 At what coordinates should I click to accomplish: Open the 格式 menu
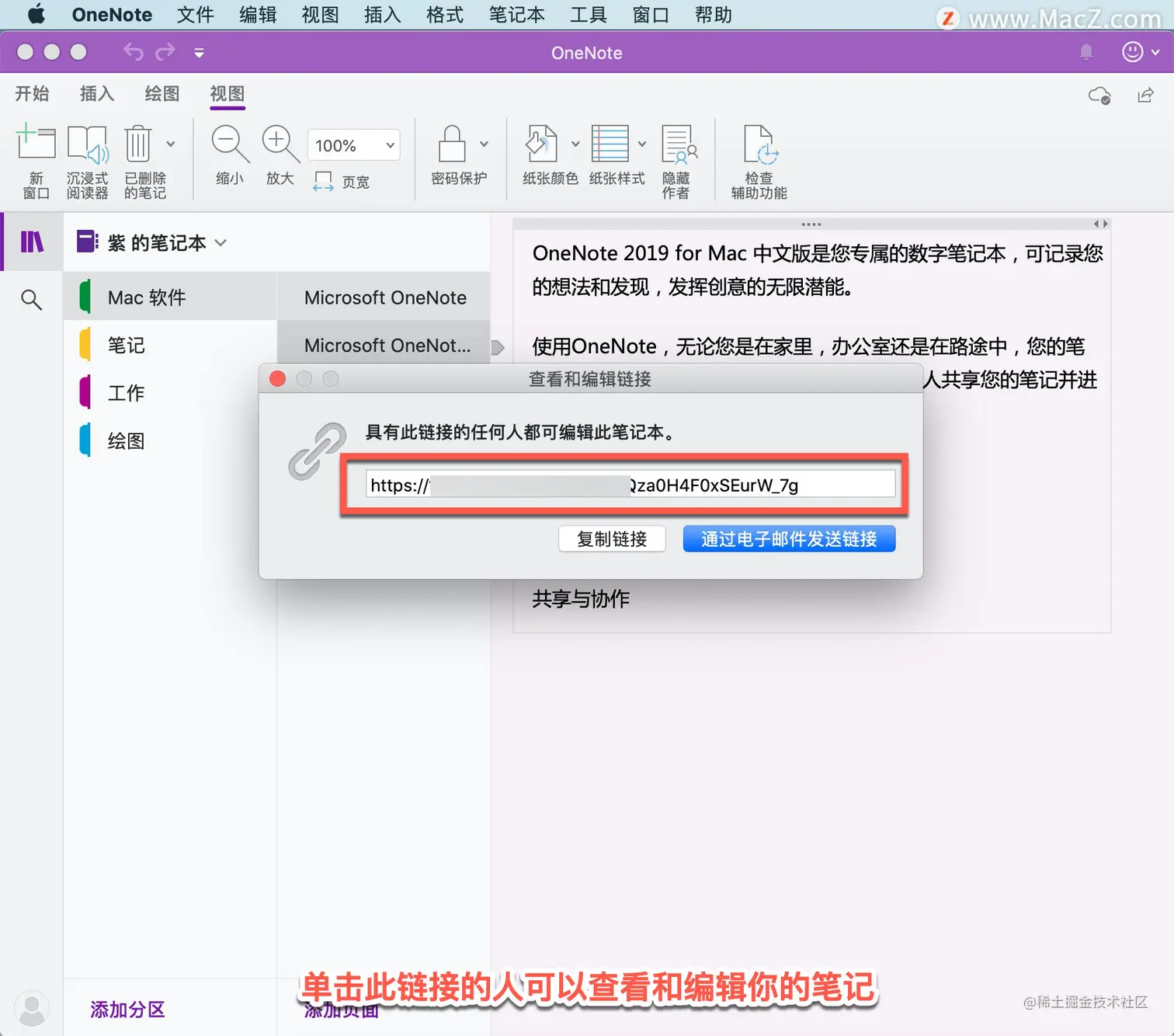(445, 15)
